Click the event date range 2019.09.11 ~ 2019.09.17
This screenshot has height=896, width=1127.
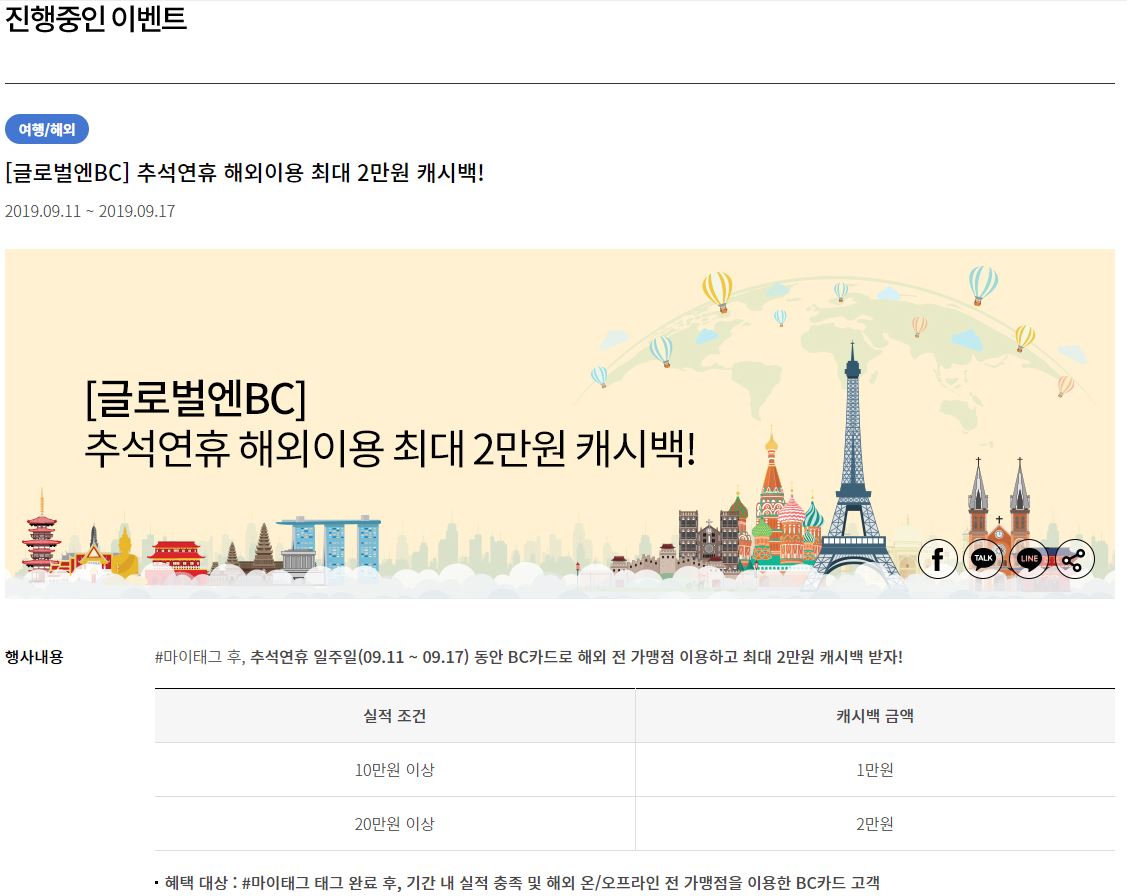point(90,211)
